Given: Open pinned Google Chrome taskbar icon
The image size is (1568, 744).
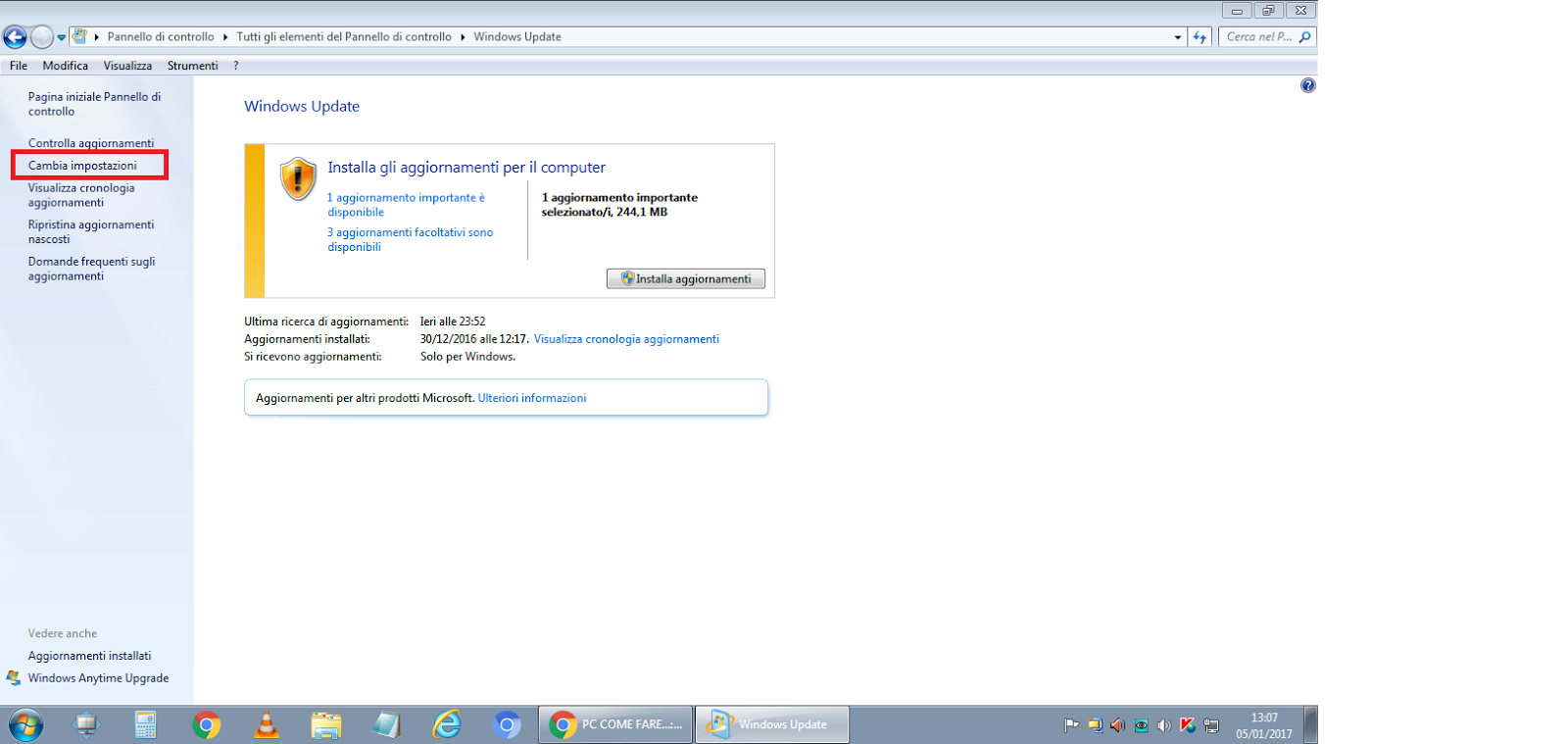Looking at the screenshot, I should (x=206, y=725).
